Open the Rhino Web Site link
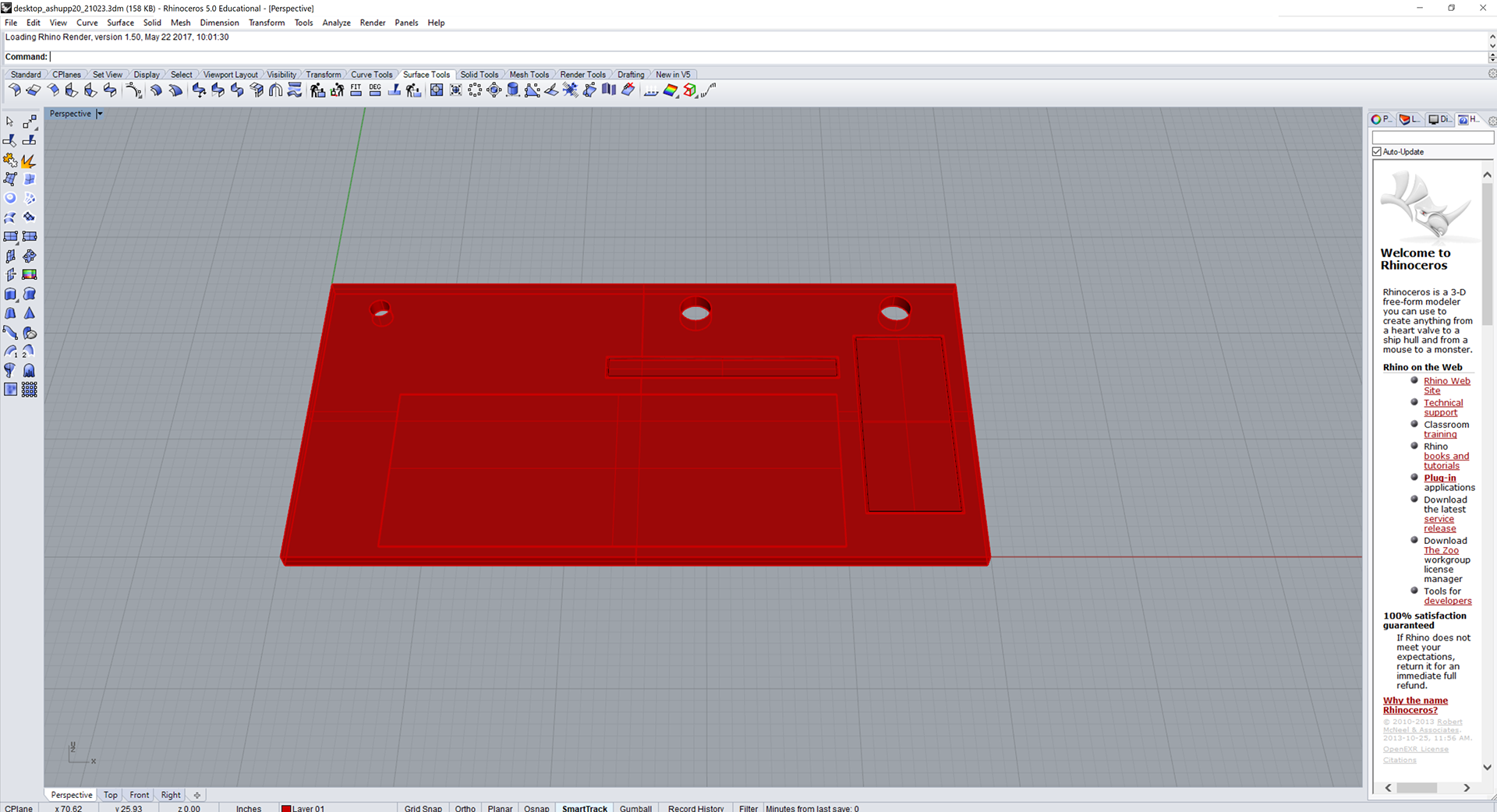1497x812 pixels. (1446, 386)
